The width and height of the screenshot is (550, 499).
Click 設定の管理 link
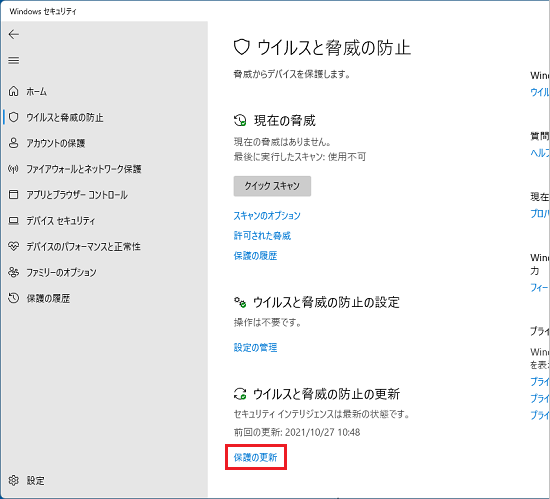coord(255,348)
